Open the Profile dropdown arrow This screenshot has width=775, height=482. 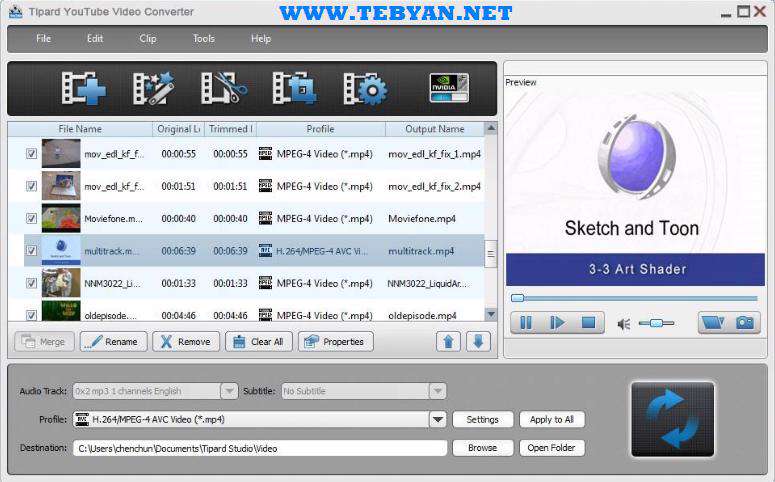point(437,420)
